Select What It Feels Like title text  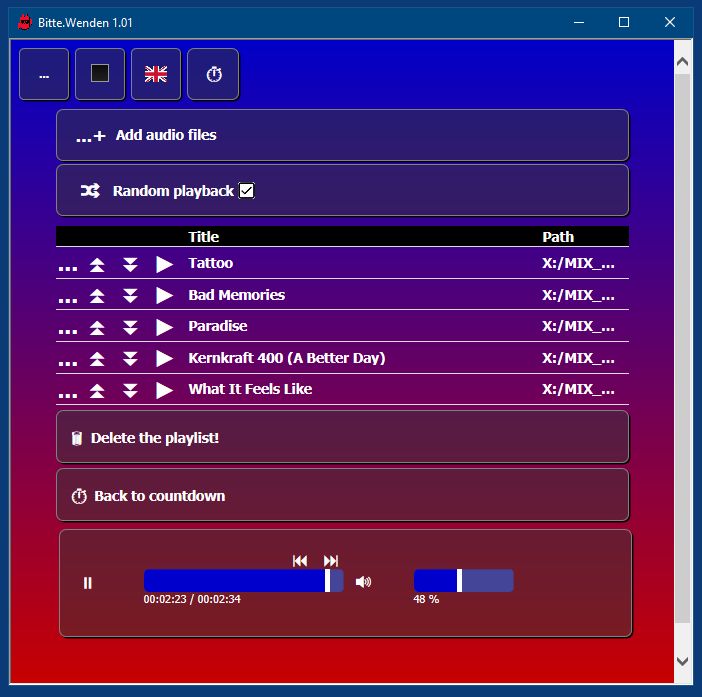click(x=250, y=389)
